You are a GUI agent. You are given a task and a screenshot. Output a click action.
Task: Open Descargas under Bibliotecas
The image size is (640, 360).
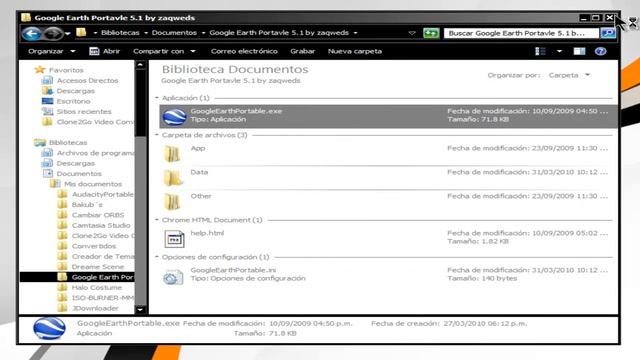coord(76,163)
